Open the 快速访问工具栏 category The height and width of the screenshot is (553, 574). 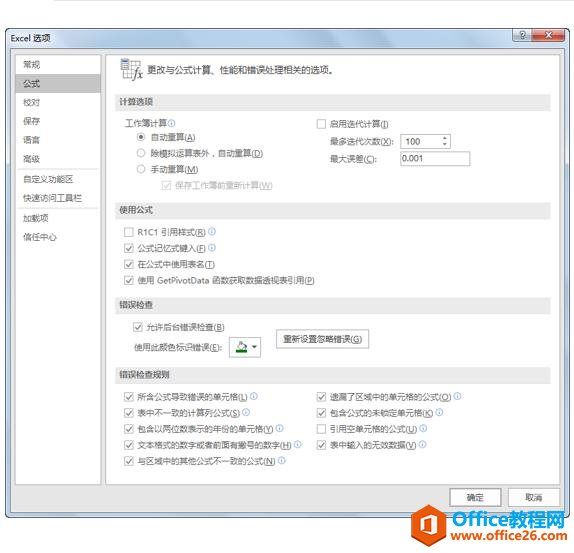(x=58, y=198)
